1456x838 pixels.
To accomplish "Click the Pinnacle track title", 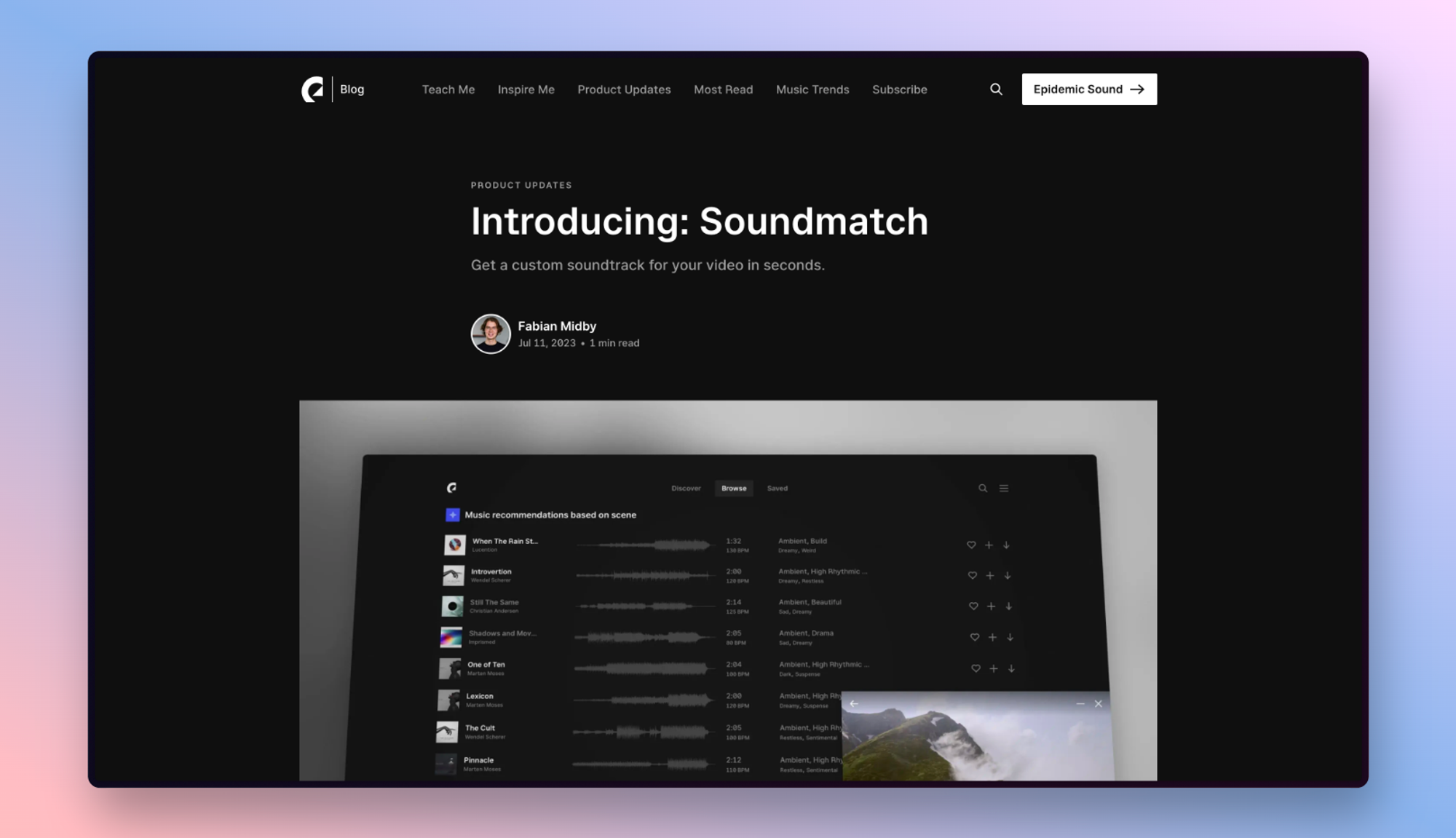I will coord(478,760).
